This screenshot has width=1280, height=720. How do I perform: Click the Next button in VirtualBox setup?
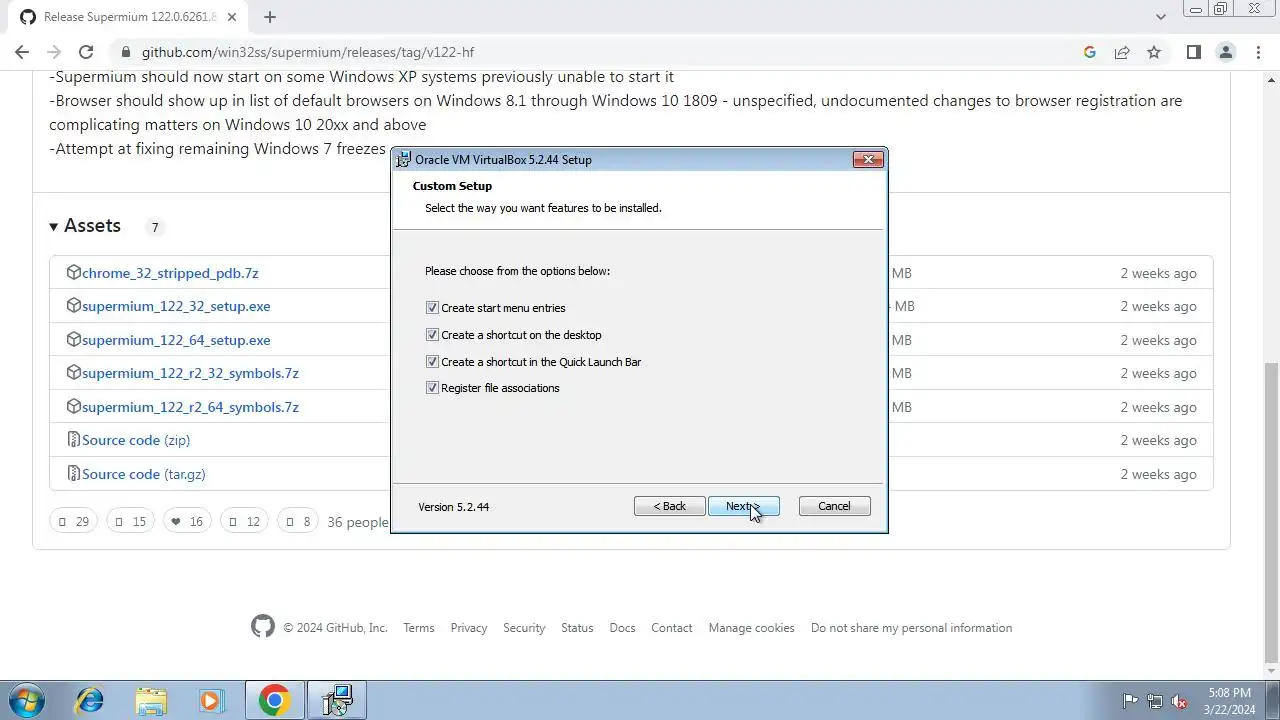pos(743,506)
